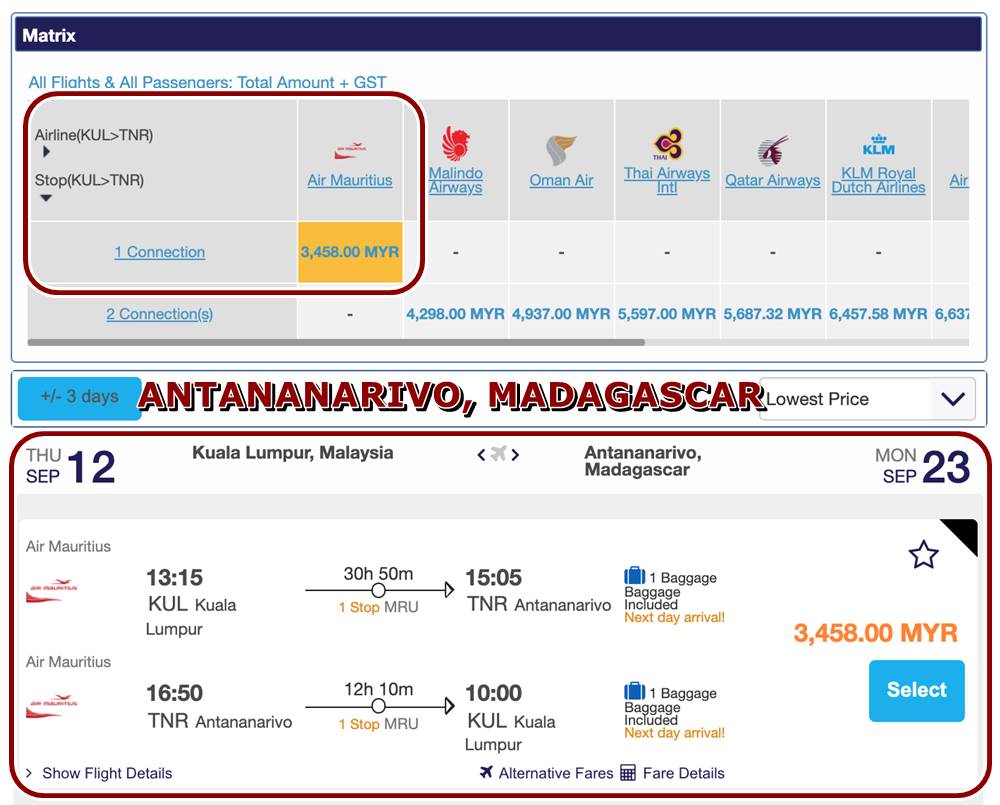Click the 13:15 KUL departure time

point(174,578)
